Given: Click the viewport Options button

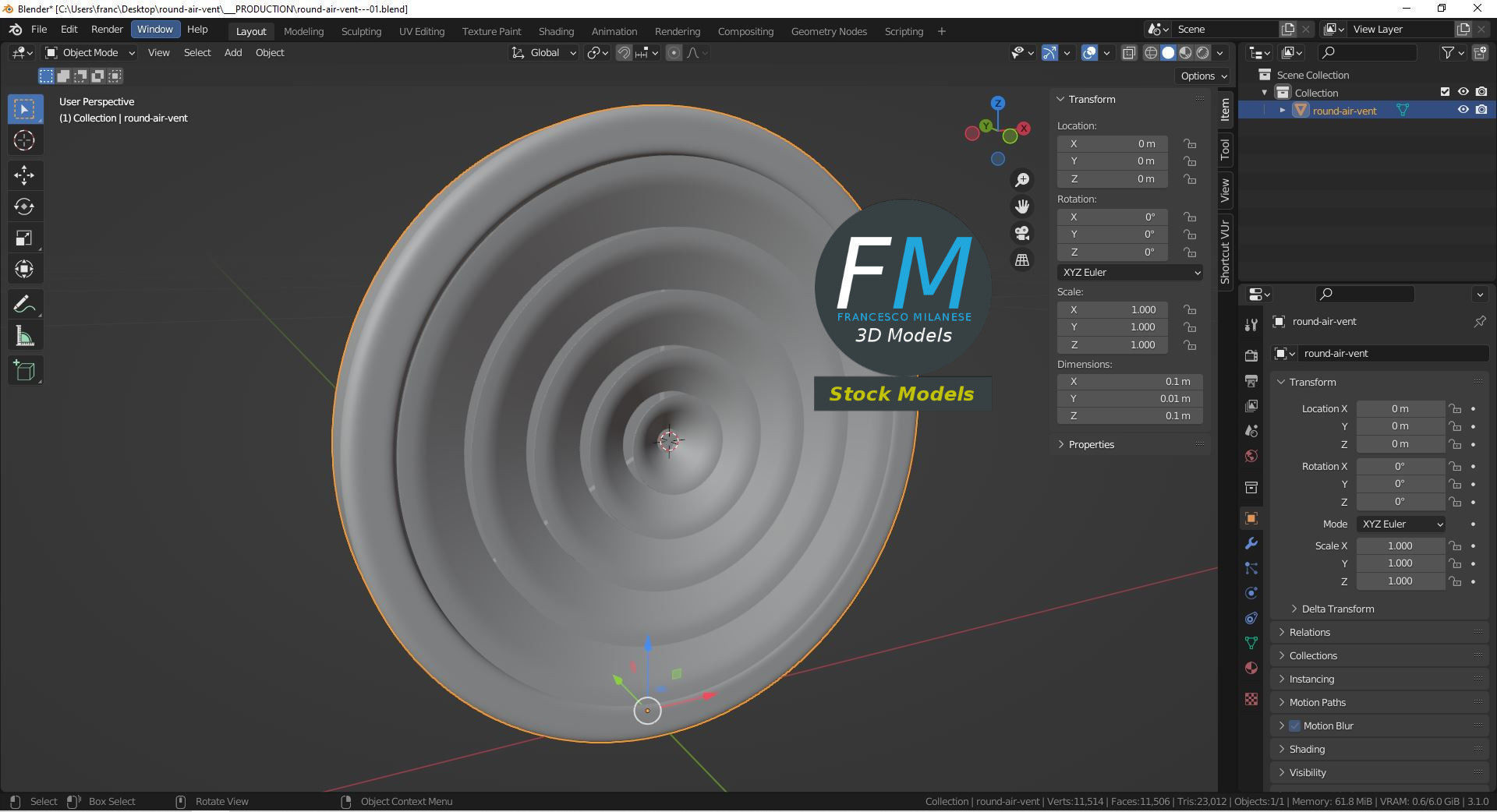Looking at the screenshot, I should pyautogui.click(x=1204, y=76).
